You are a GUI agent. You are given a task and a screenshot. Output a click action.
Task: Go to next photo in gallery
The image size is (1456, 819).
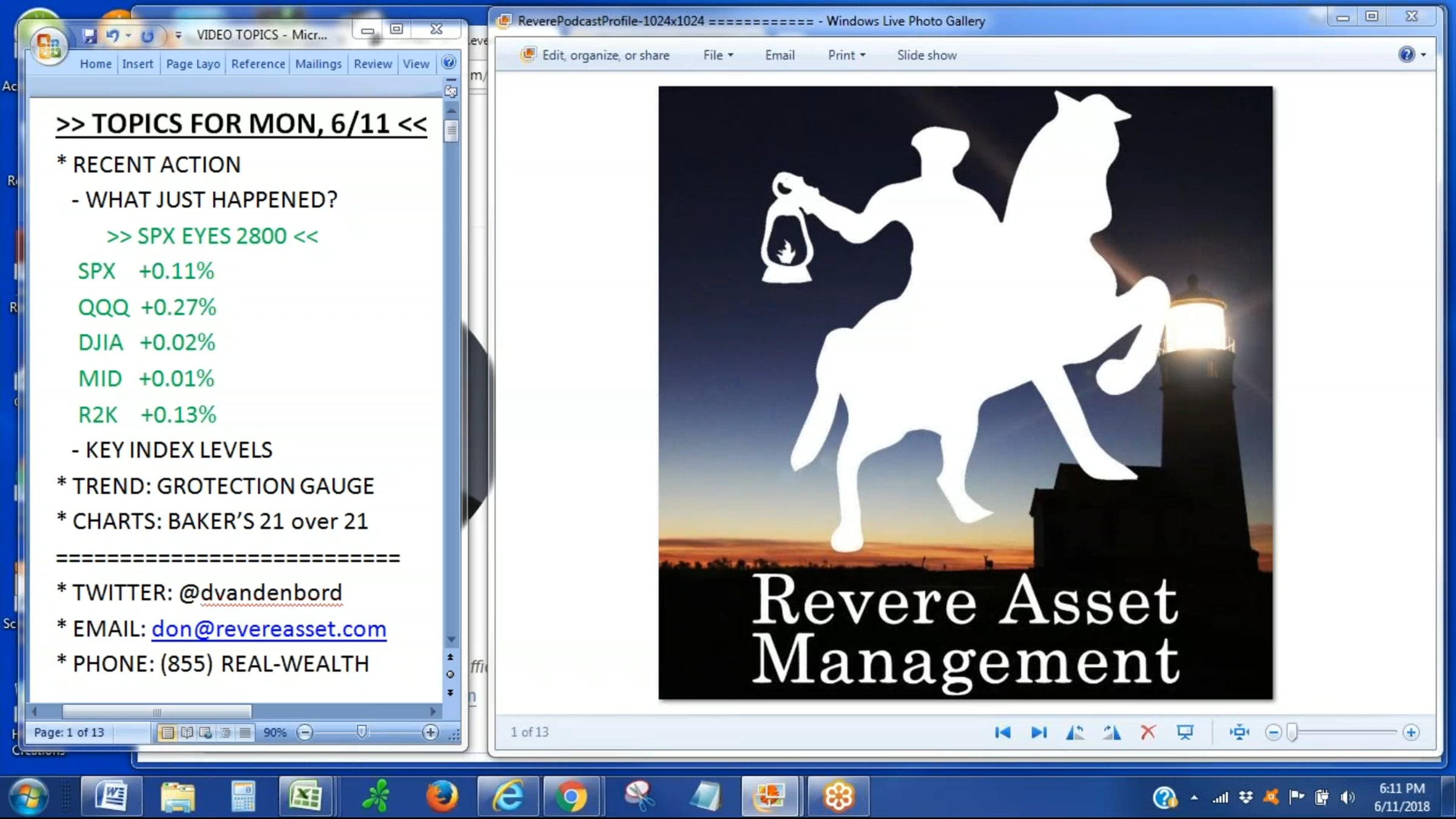click(1039, 732)
